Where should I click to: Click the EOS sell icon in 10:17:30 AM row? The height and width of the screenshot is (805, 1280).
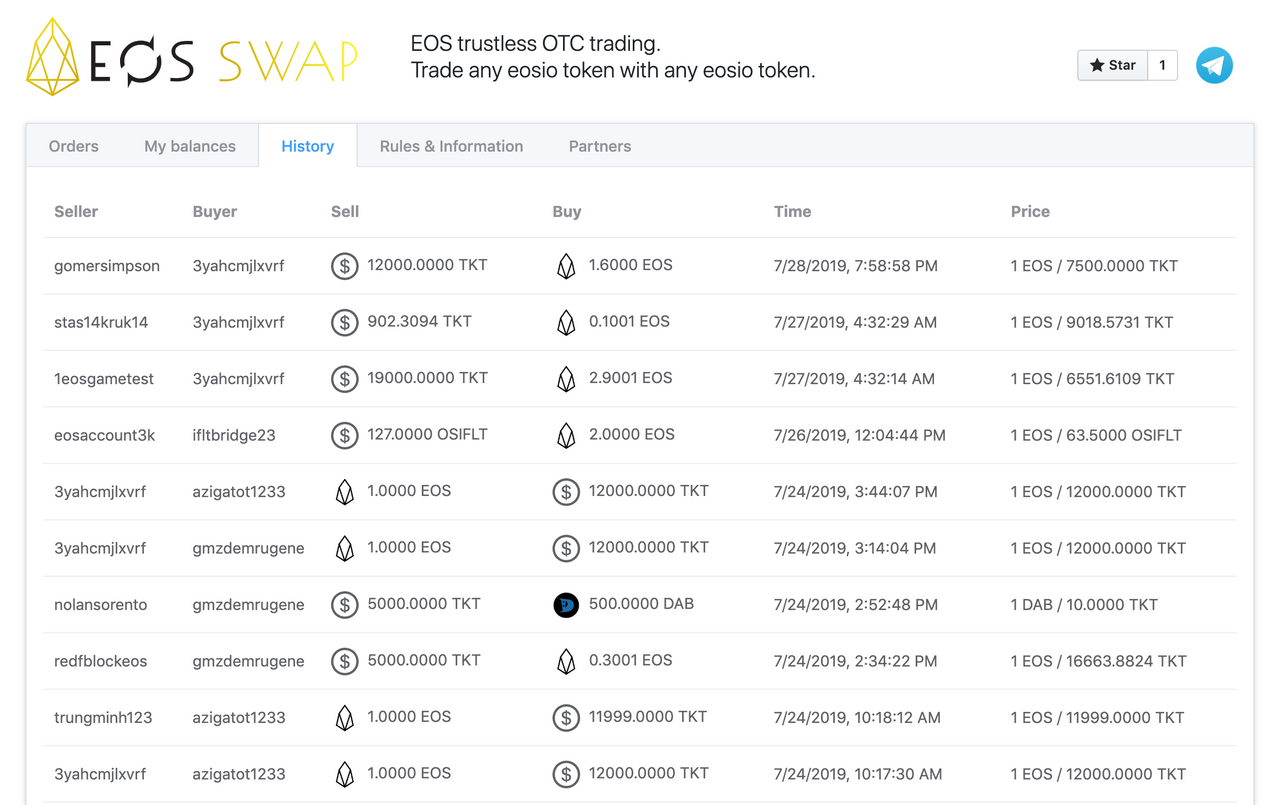coord(345,774)
